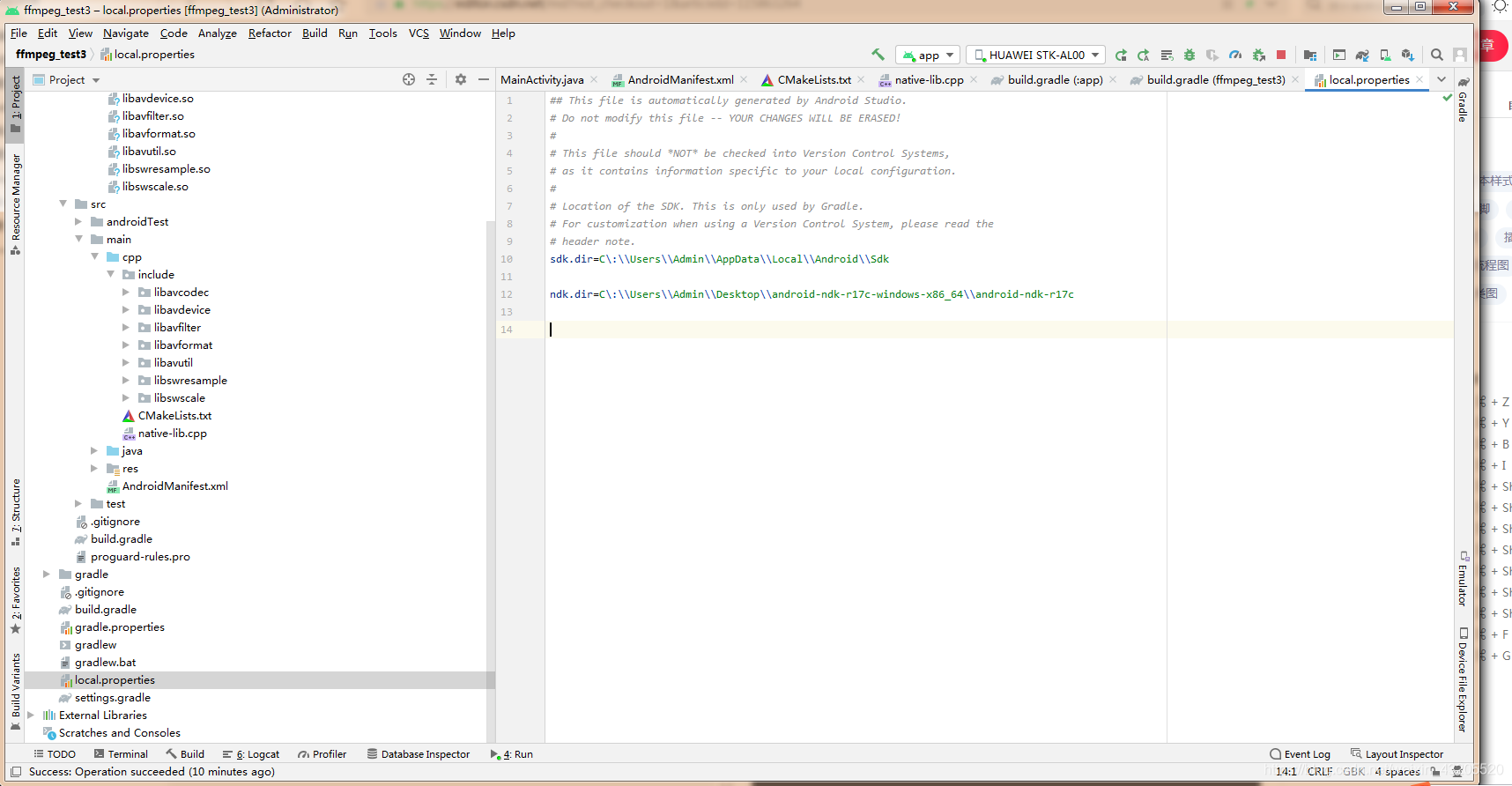This screenshot has width=1512, height=786.
Task: Open the Terminal tool window
Action: pyautogui.click(x=121, y=754)
